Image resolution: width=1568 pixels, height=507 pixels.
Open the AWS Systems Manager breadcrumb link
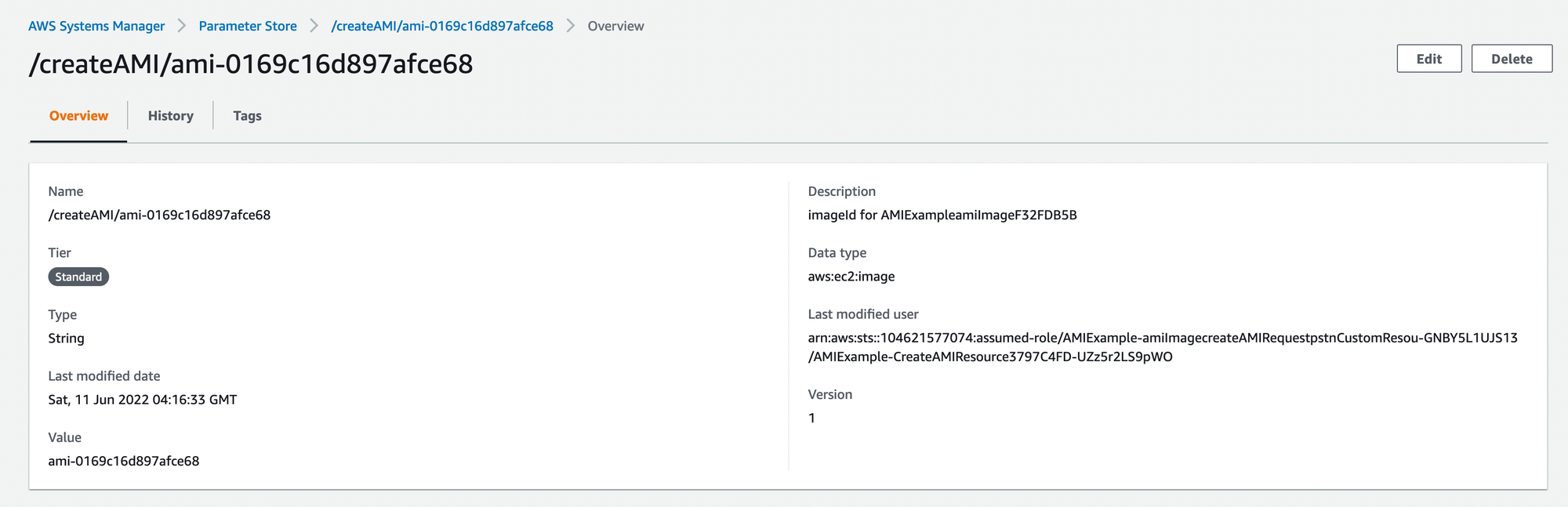[96, 26]
